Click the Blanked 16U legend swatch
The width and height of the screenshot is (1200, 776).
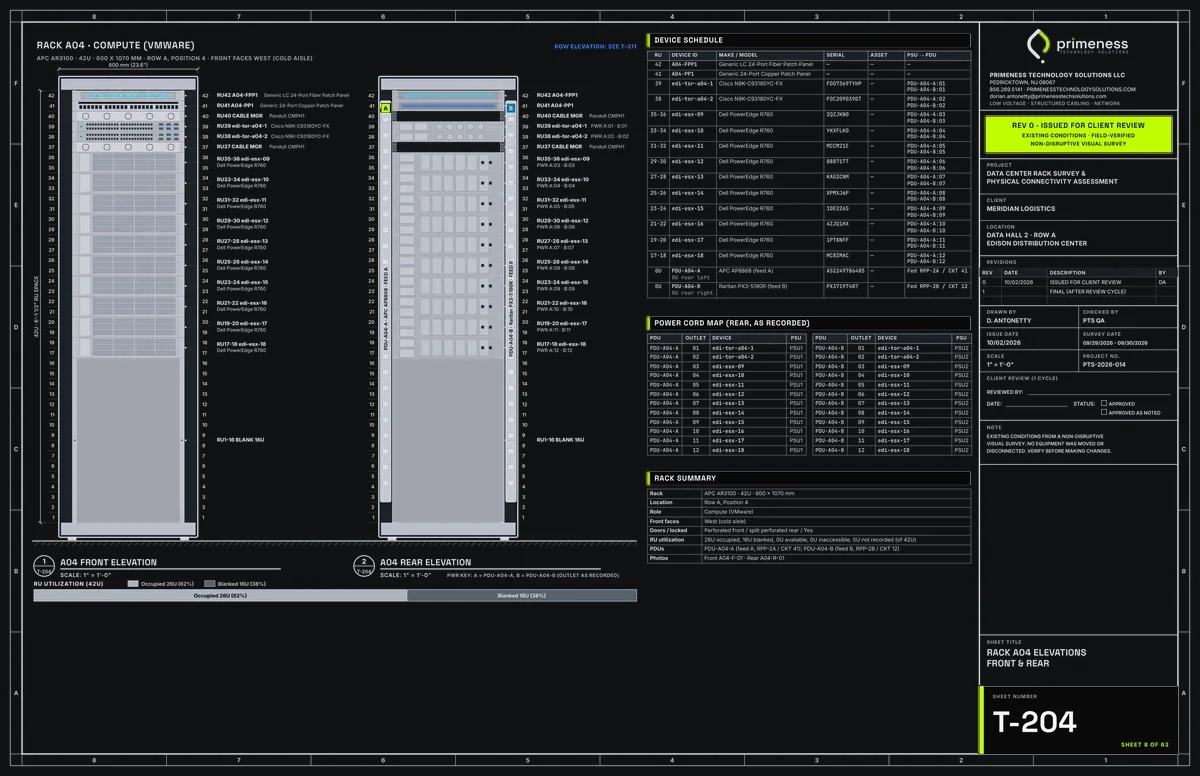(209, 582)
